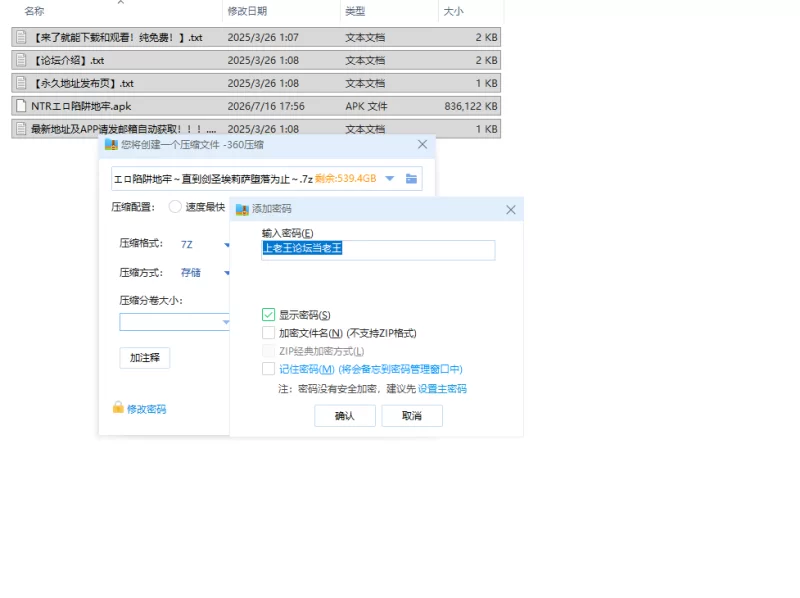Viewport: 800px width, 598px height.
Task: Sort files by 大小 column header
Action: (454, 11)
